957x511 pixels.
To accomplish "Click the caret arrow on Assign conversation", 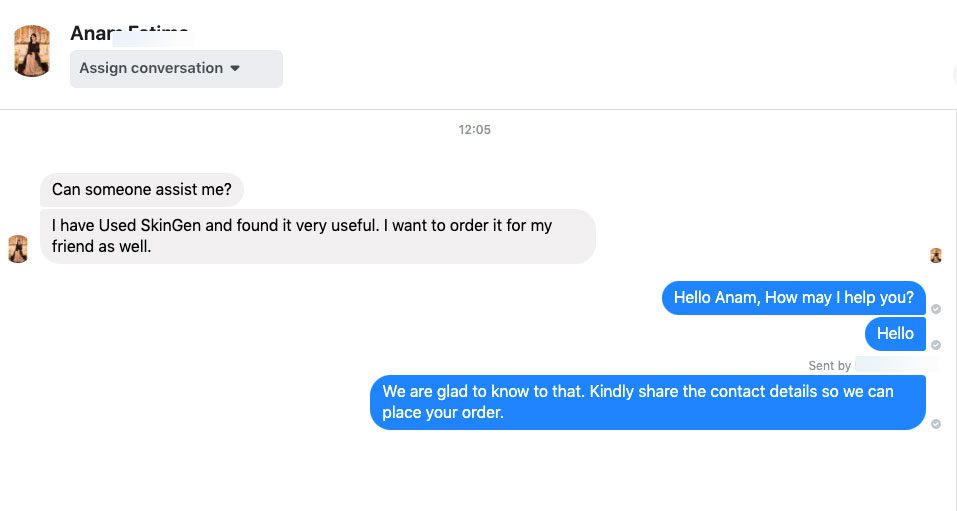I will point(235,68).
